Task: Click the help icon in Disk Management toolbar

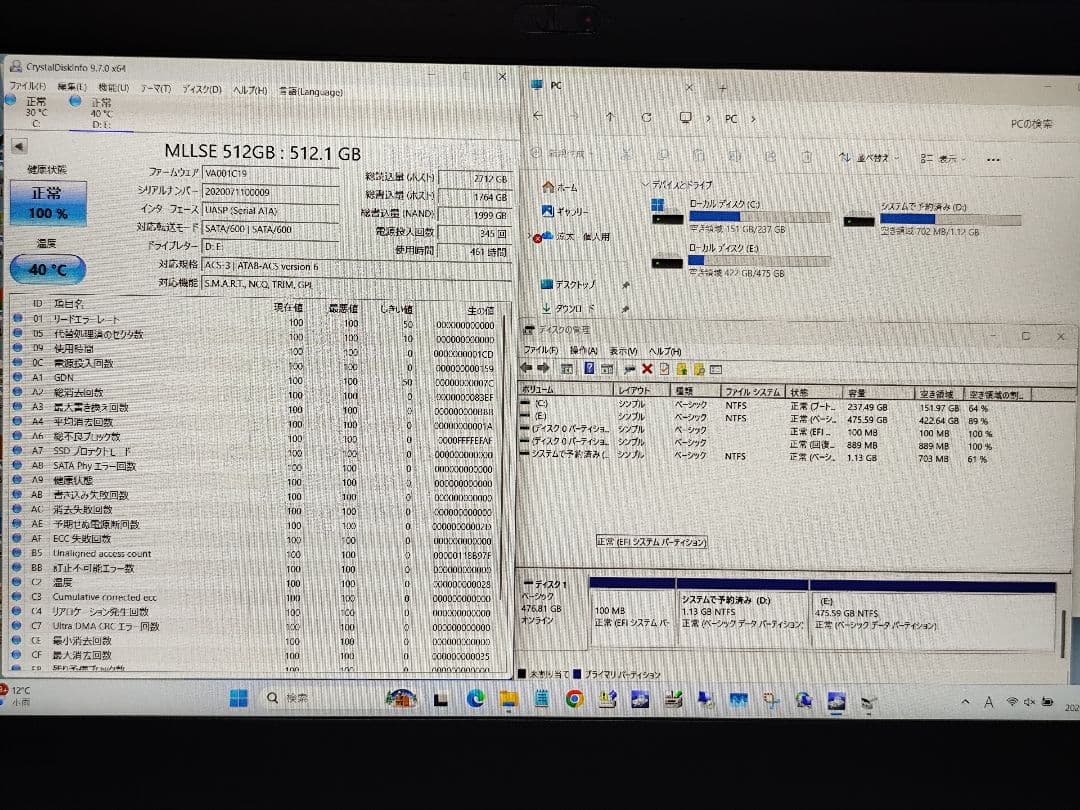Action: [x=589, y=368]
